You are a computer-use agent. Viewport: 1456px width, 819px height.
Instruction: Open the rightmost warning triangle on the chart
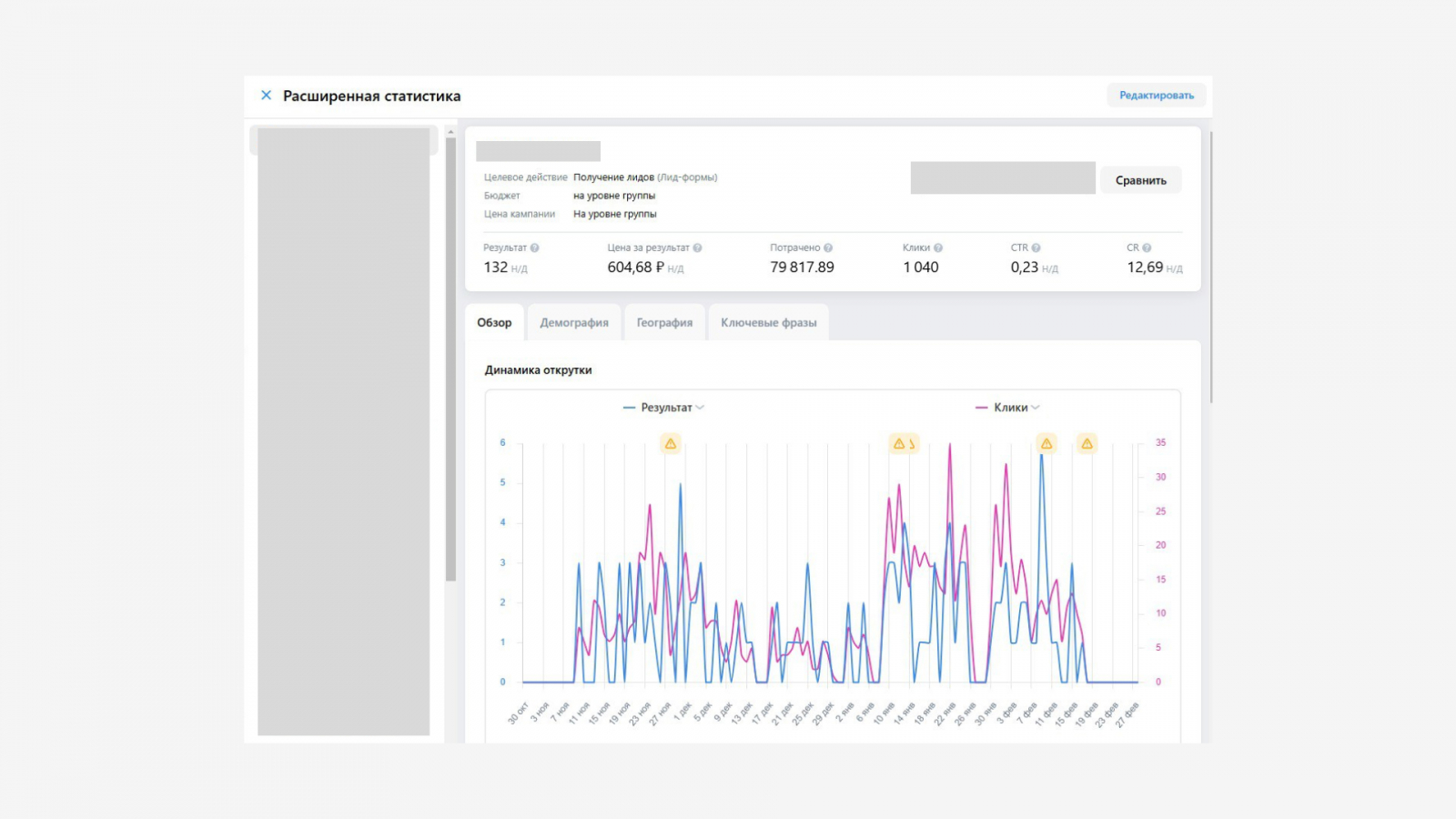point(1087,444)
